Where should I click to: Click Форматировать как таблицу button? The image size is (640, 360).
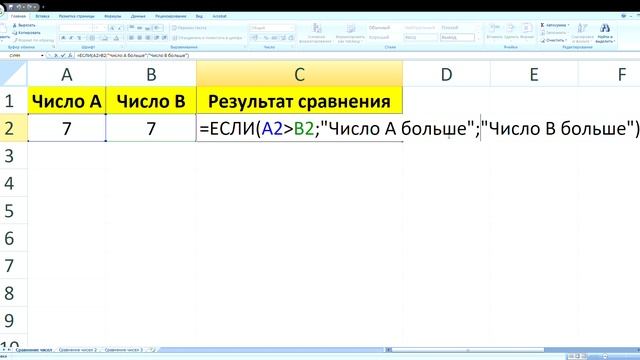350,33
